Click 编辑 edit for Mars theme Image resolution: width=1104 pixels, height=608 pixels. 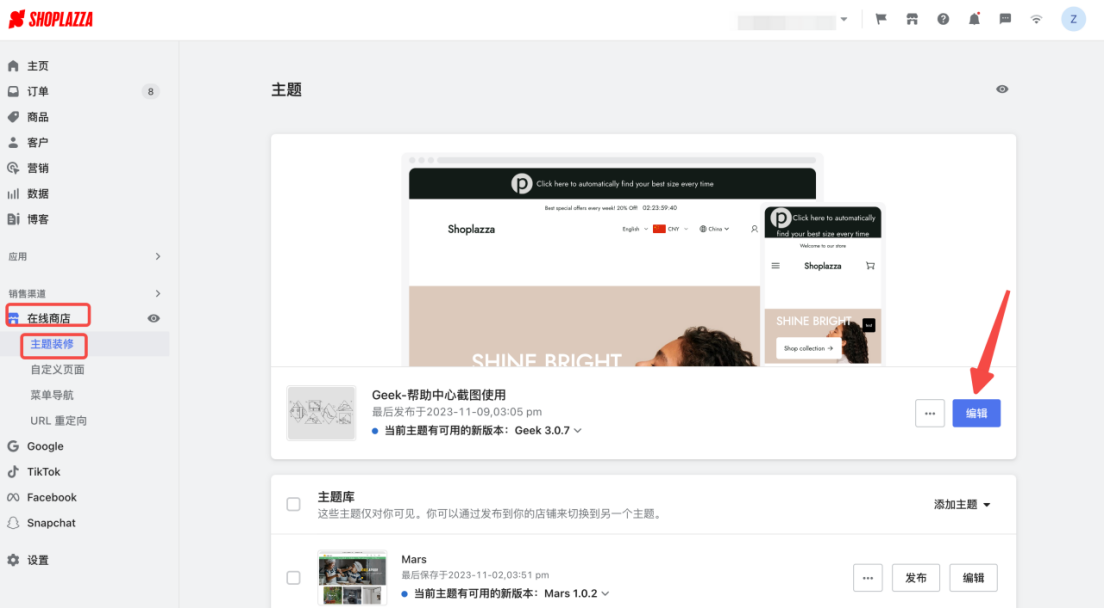(x=973, y=578)
